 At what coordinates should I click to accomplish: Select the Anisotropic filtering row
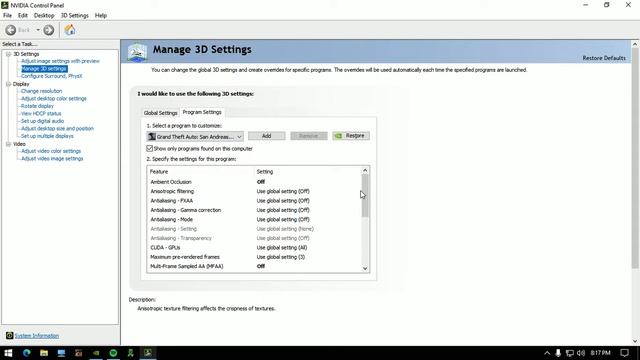coord(254,191)
